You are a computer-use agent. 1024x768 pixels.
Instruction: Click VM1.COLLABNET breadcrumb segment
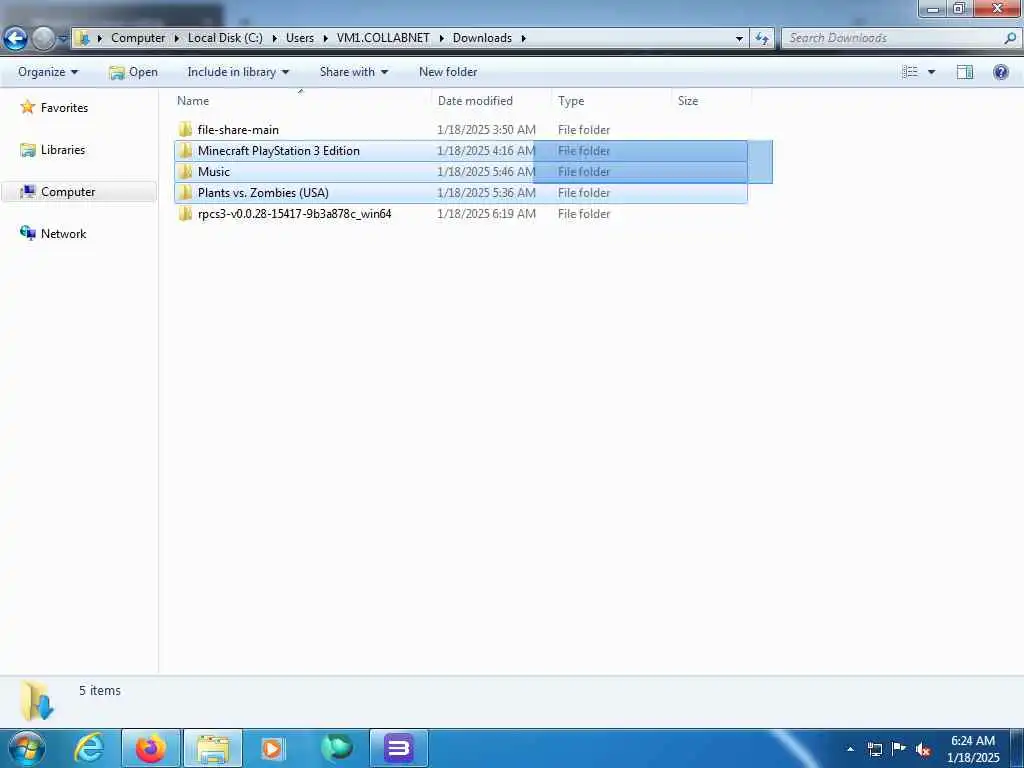(x=383, y=38)
